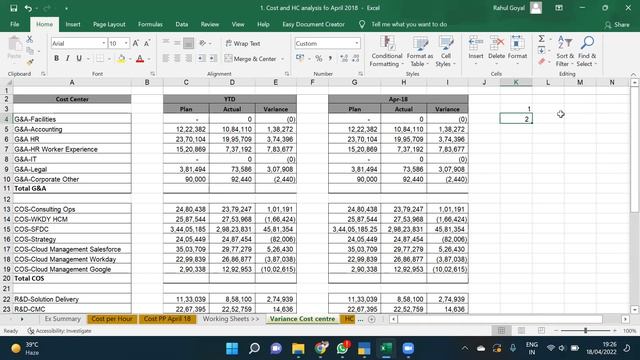This screenshot has height=360, width=640.
Task: Open the Cell Styles gallery
Action: click(445, 52)
